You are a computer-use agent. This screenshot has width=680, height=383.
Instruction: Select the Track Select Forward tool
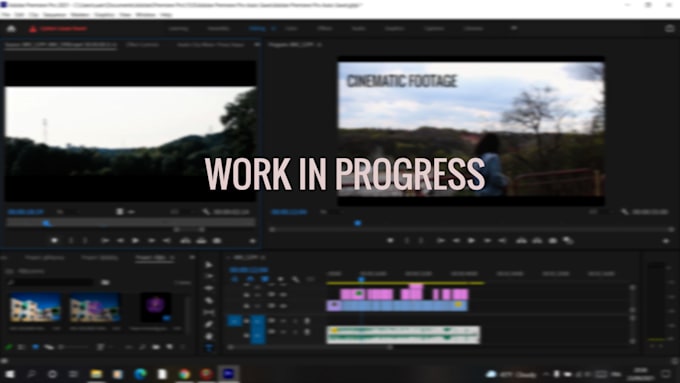[209, 276]
